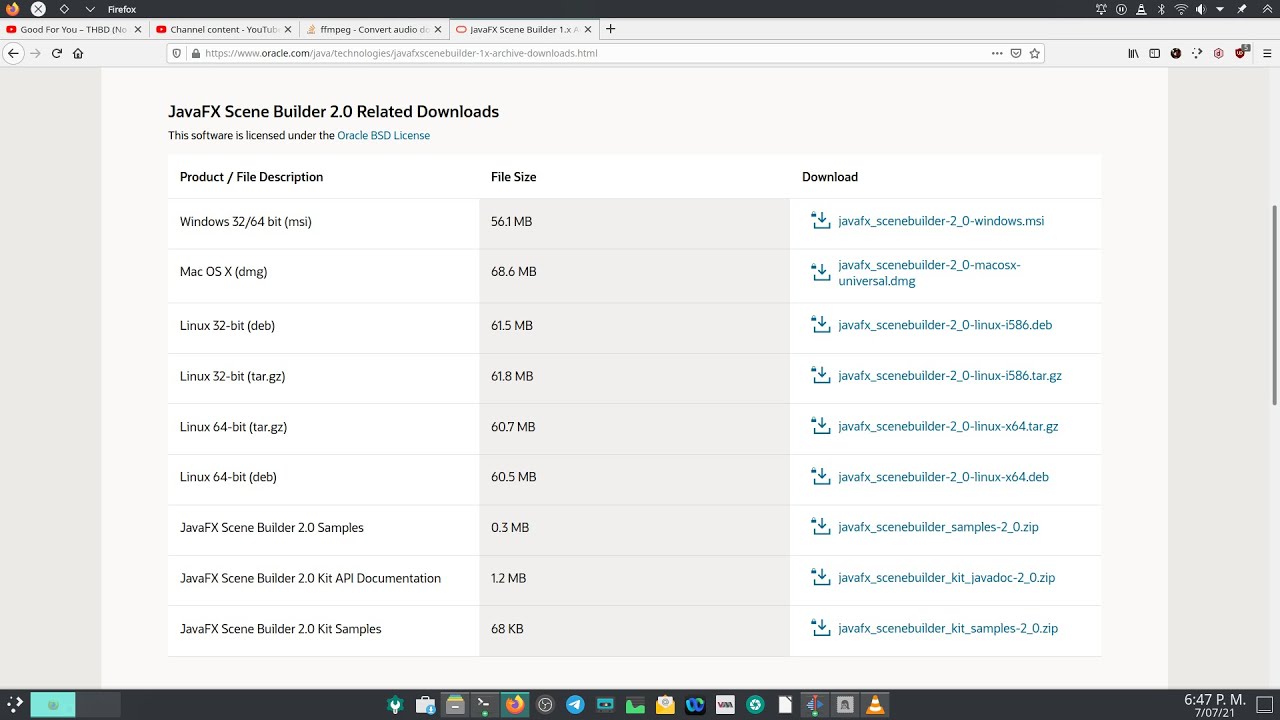Screen dimensions: 1280x720
Task: Open the Firefox library icon
Action: (1133, 53)
